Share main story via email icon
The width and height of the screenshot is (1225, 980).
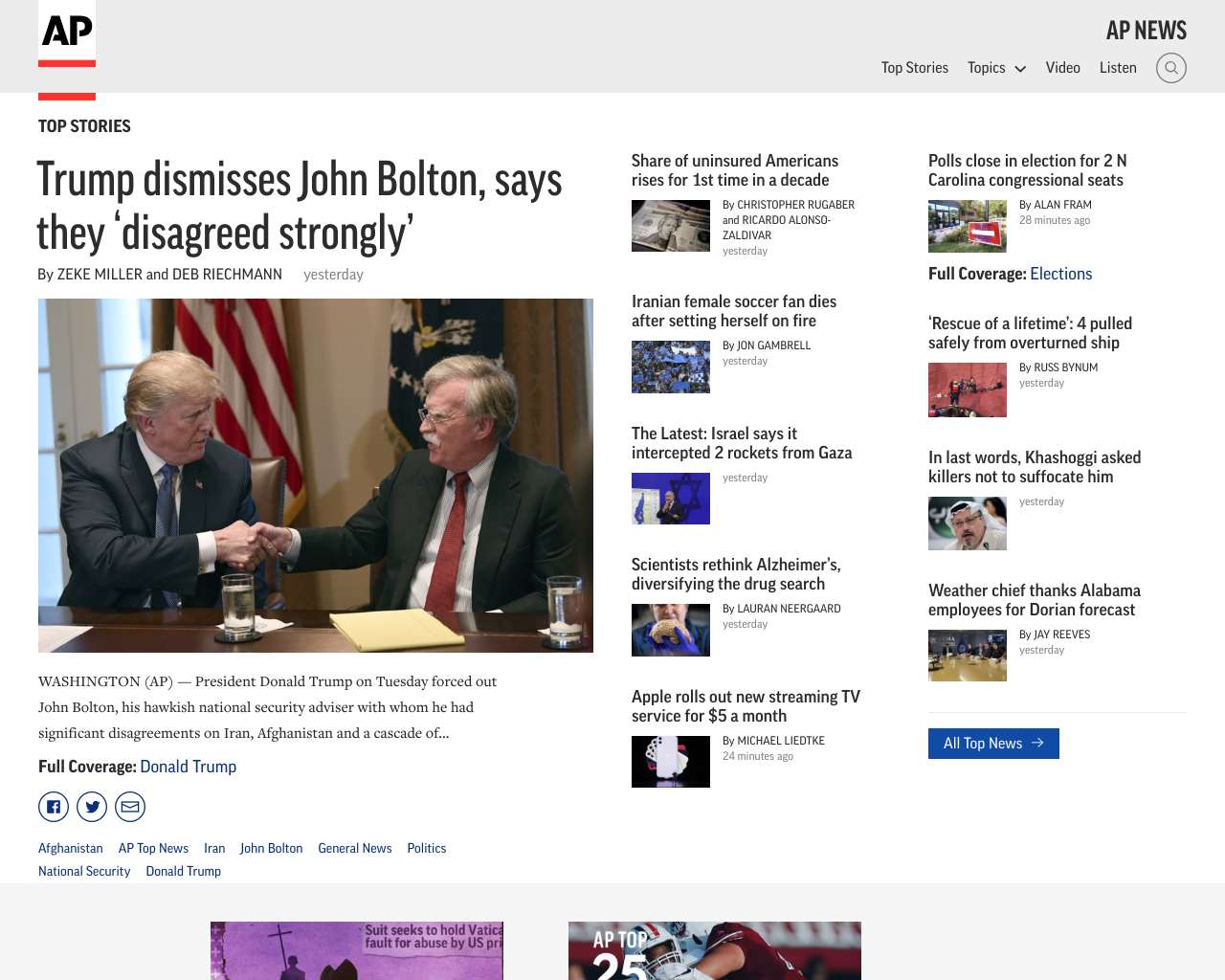tap(130, 807)
